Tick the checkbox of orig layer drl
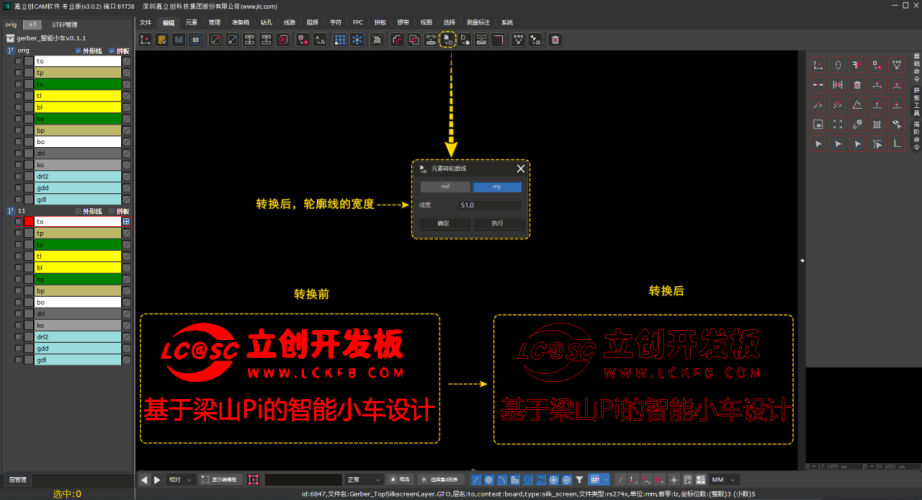 coord(18,153)
